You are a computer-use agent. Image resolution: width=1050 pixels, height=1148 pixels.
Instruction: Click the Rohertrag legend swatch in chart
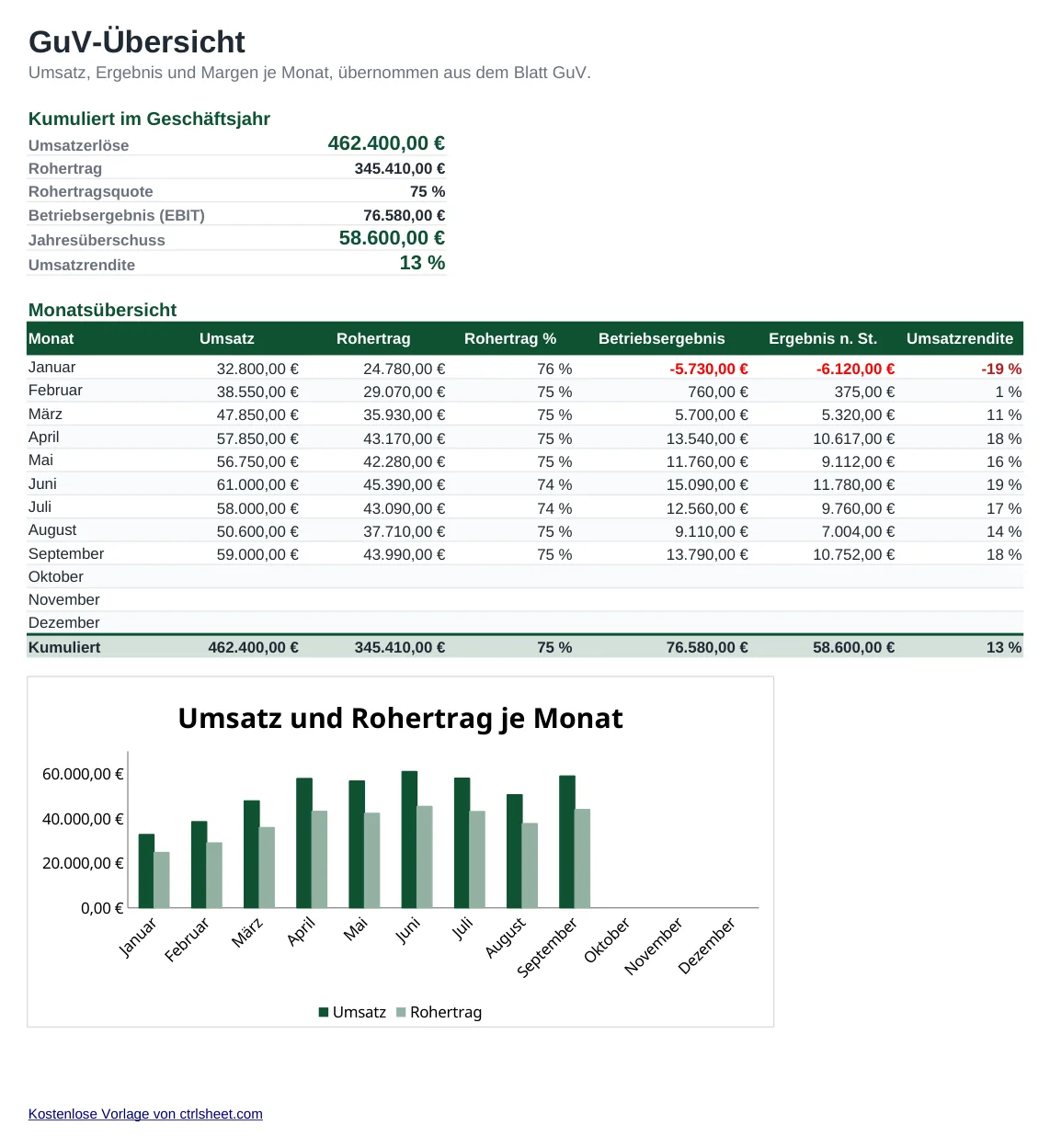401,1012
